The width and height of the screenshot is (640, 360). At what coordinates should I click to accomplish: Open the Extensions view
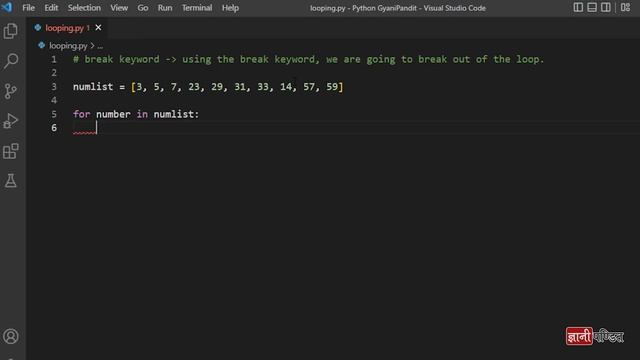click(11, 151)
